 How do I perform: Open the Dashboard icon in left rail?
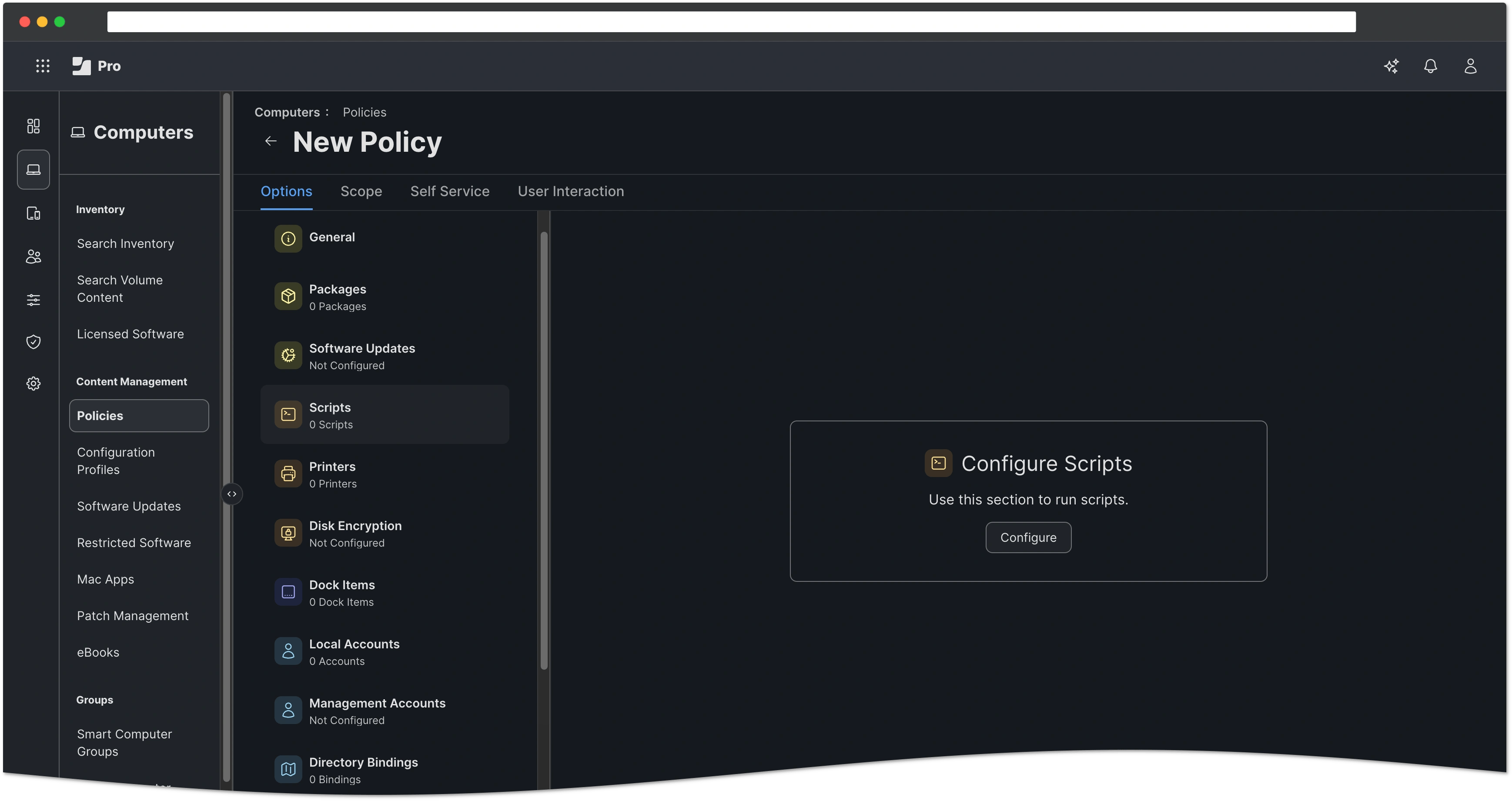pyautogui.click(x=33, y=126)
